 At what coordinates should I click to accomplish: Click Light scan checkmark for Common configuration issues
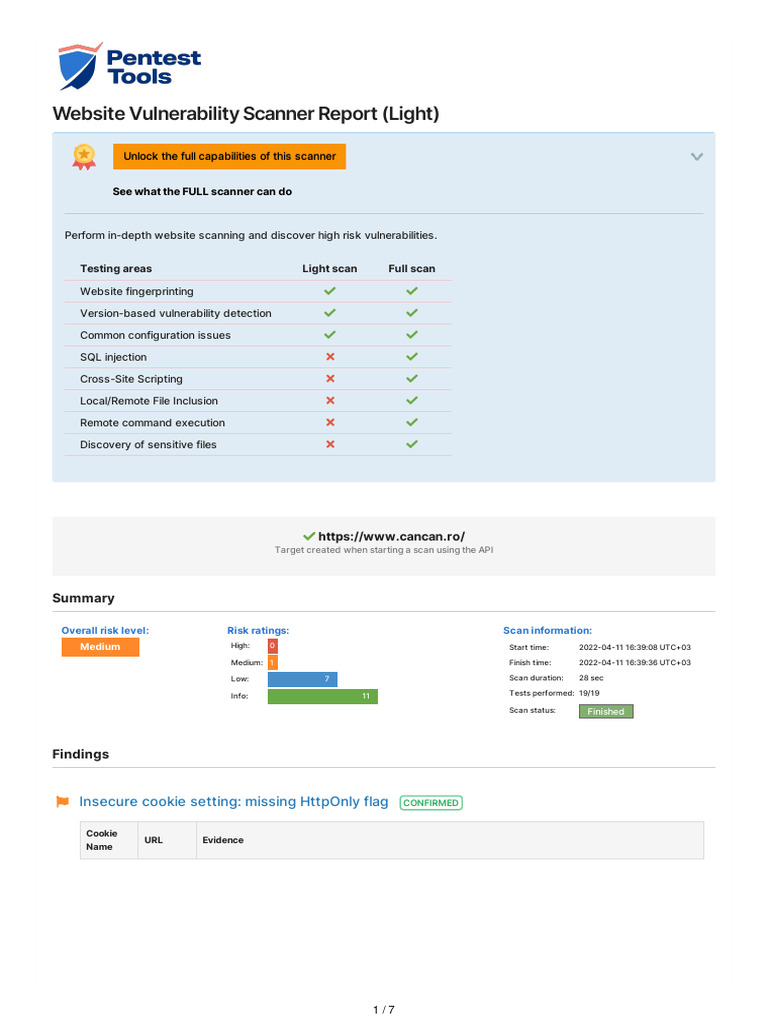pyautogui.click(x=330, y=335)
